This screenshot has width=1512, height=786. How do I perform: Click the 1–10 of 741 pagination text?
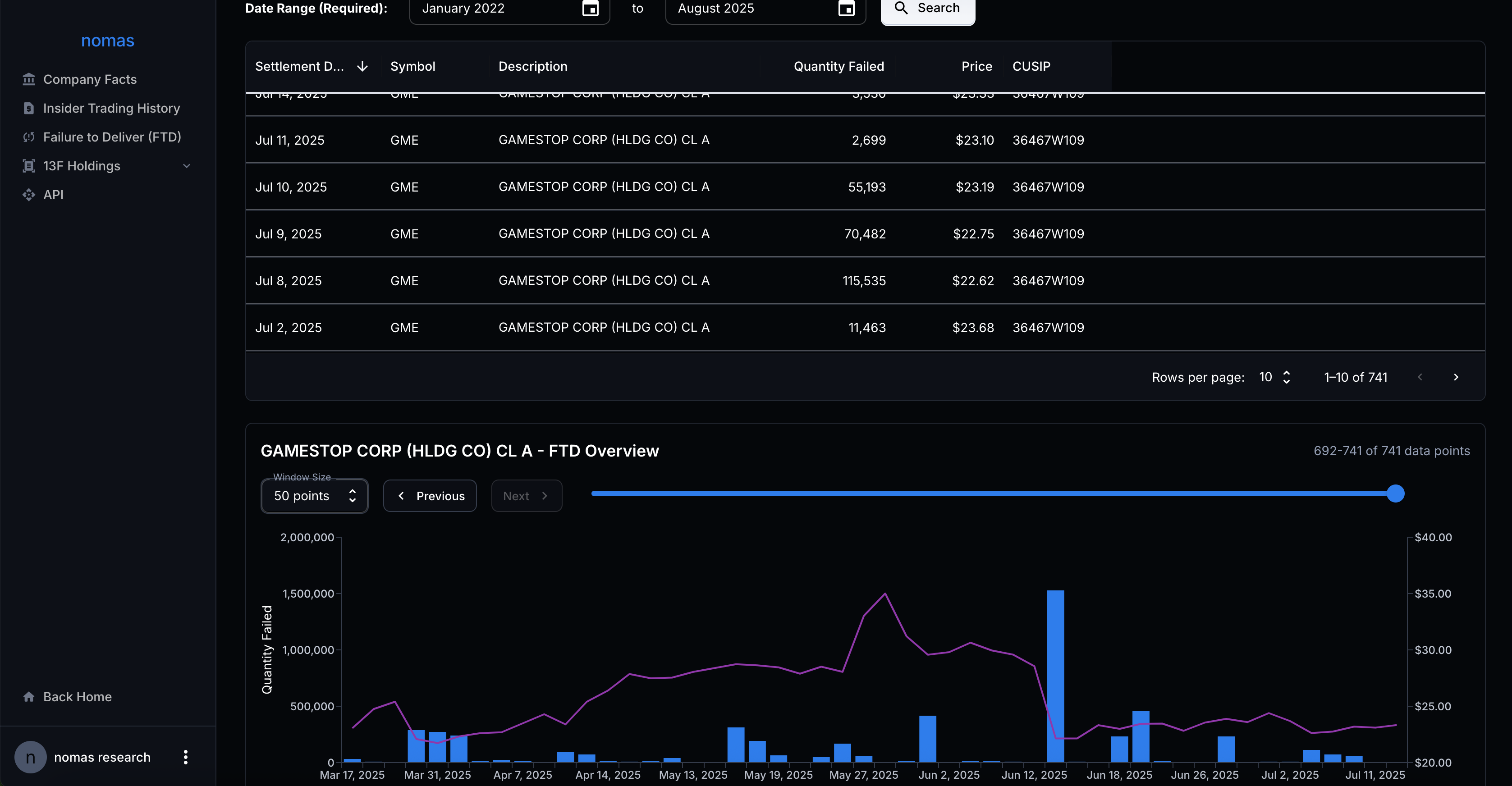click(x=1355, y=377)
